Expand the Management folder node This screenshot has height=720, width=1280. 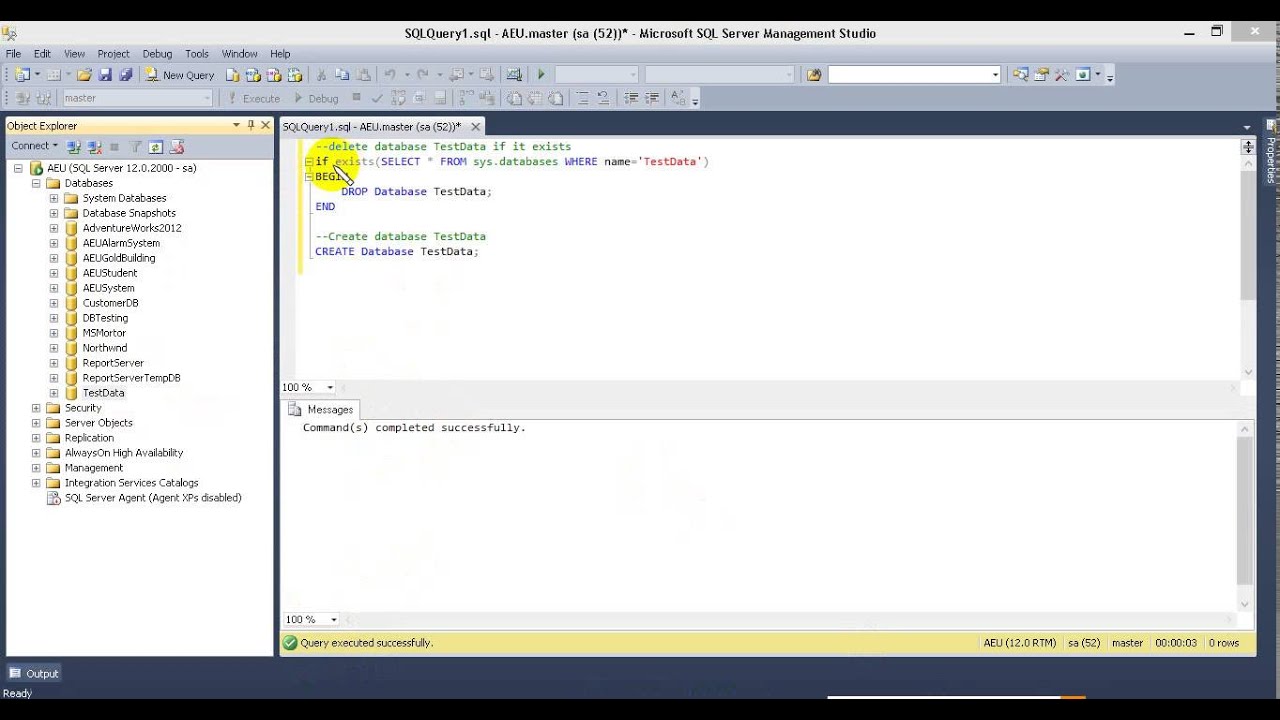36,468
